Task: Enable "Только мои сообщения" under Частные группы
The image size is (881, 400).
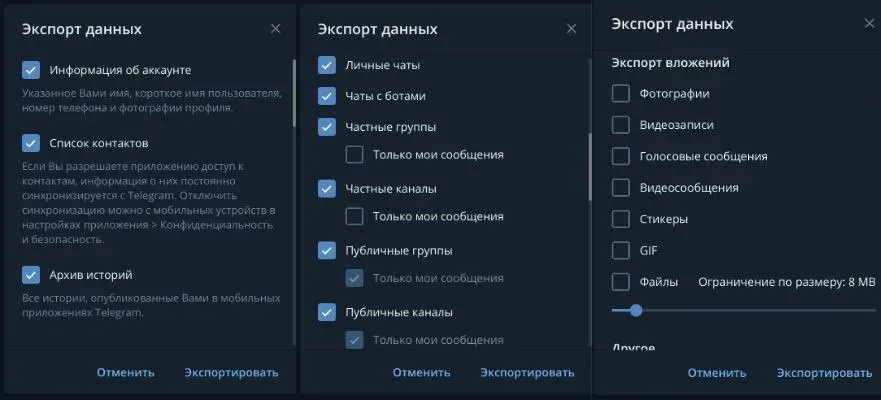Action: [x=354, y=155]
